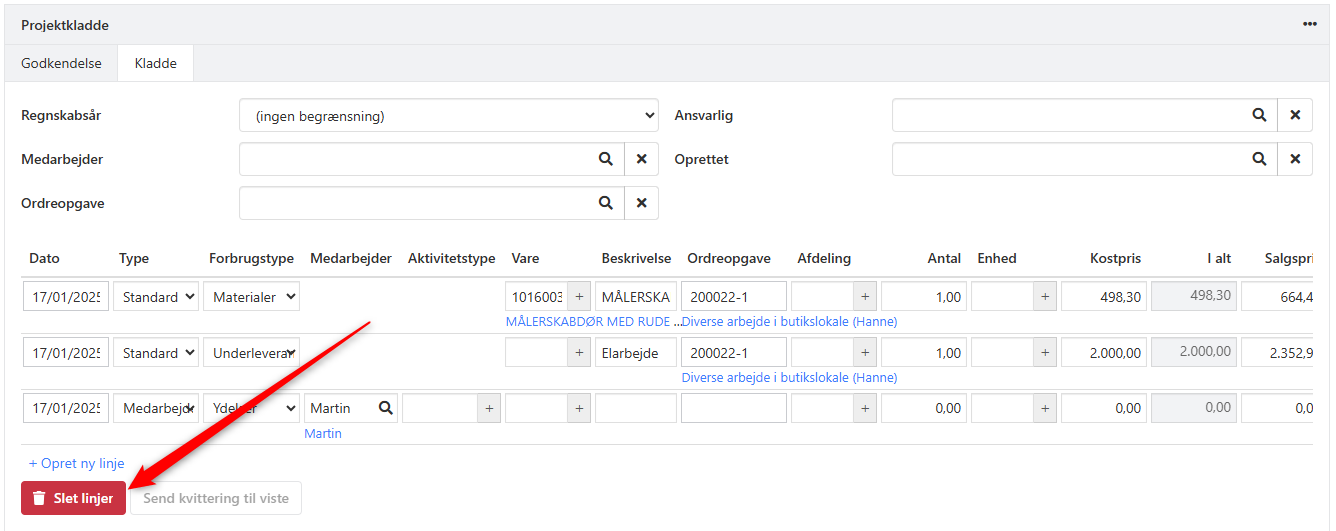Clear the Ordreopgave filter with X button

pos(641,203)
